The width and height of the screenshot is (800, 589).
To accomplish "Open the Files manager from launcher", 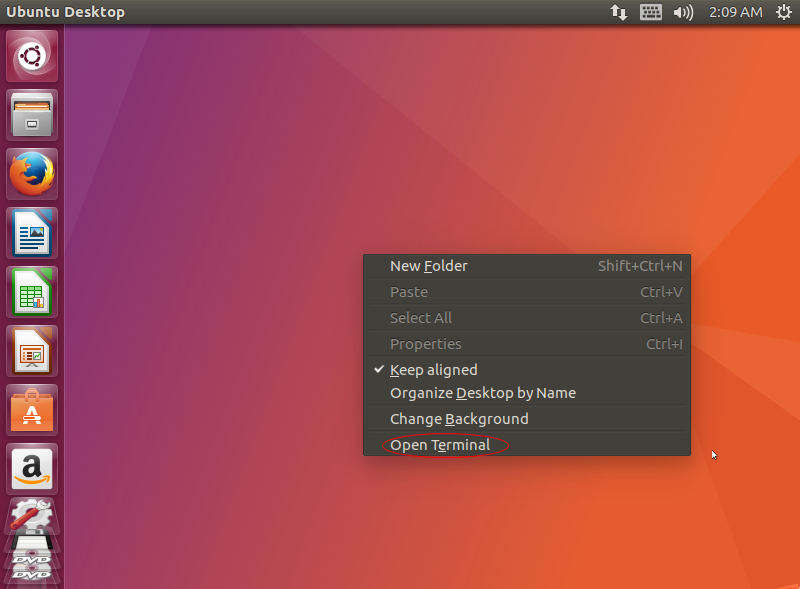I will [x=32, y=115].
